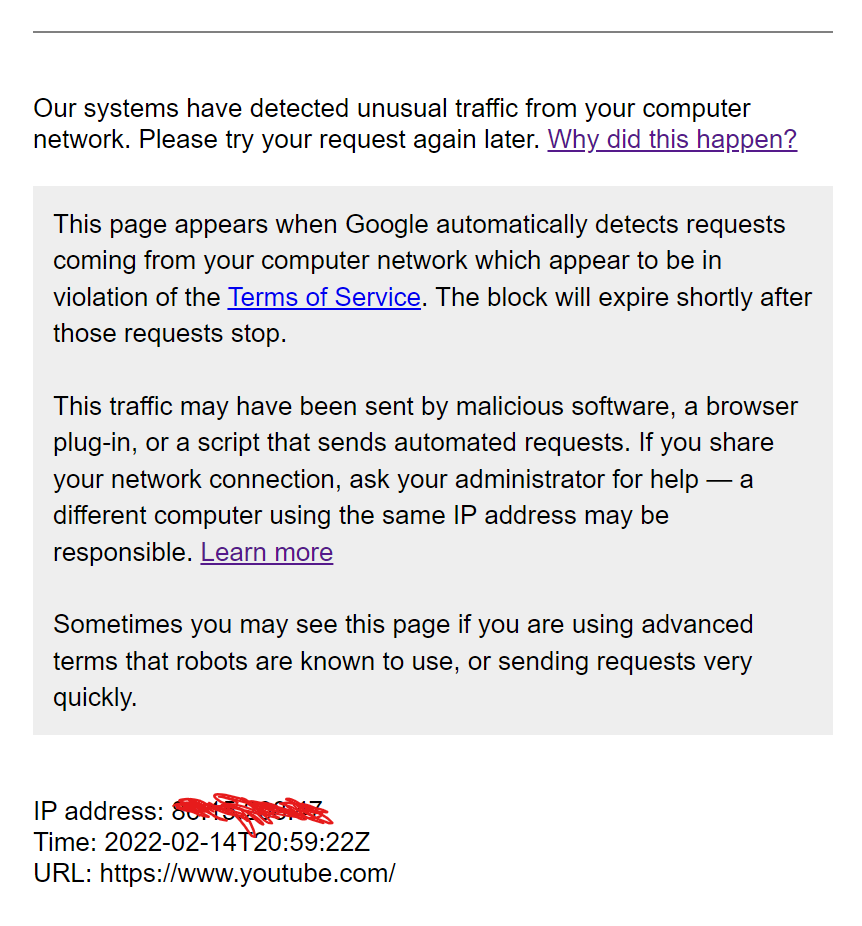Viewport: 862px width, 926px height.
Task: Click the https://www.youtube.com/ URL text
Action: [247, 873]
